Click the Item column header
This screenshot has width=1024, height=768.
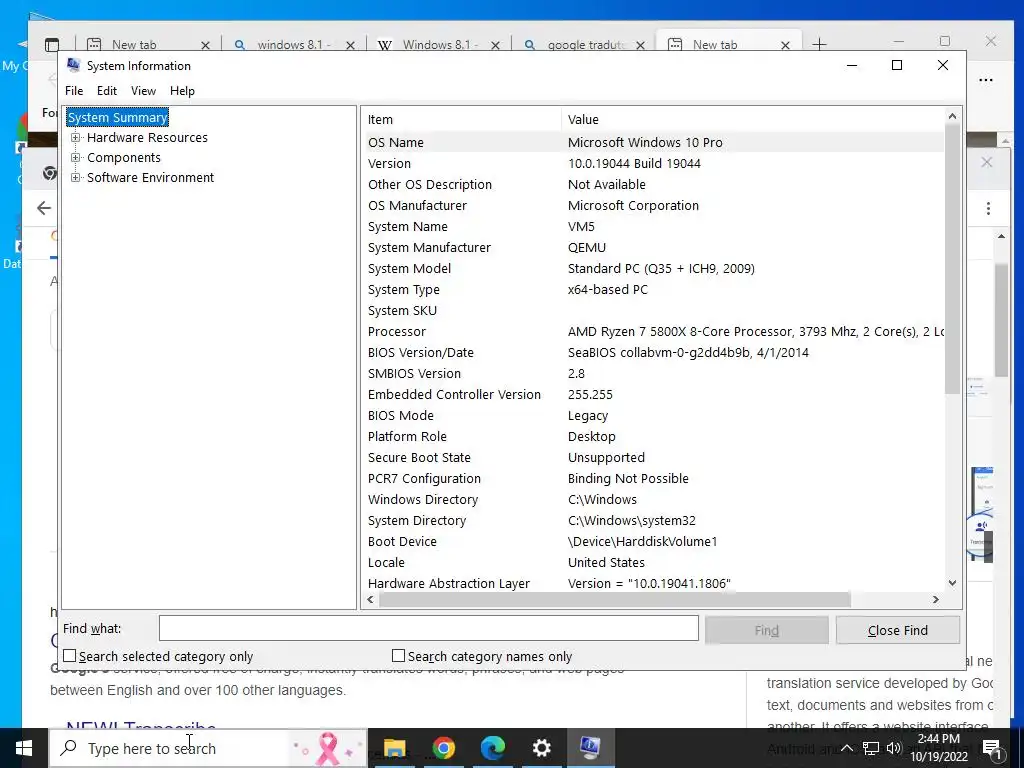tap(461, 120)
